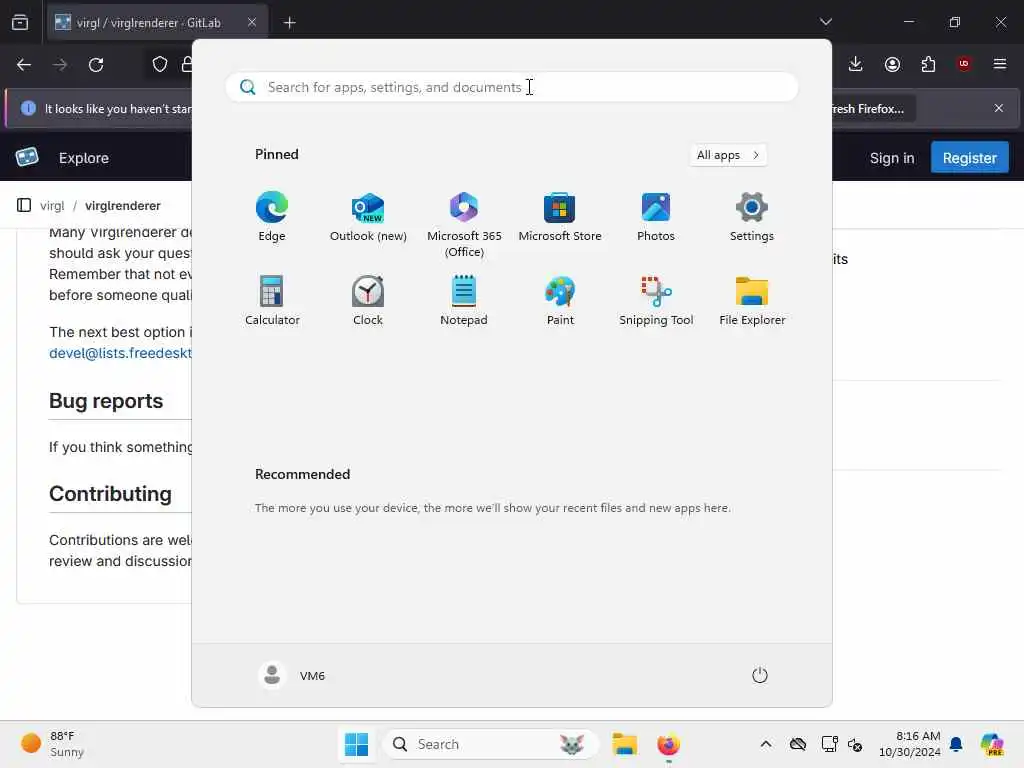Viewport: 1024px width, 768px height.
Task: Click the cloud sync-off tray icon
Action: pyautogui.click(x=797, y=744)
